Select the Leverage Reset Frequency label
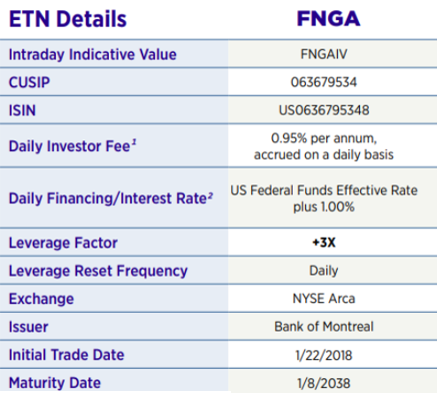The image size is (437, 393). [x=98, y=271]
